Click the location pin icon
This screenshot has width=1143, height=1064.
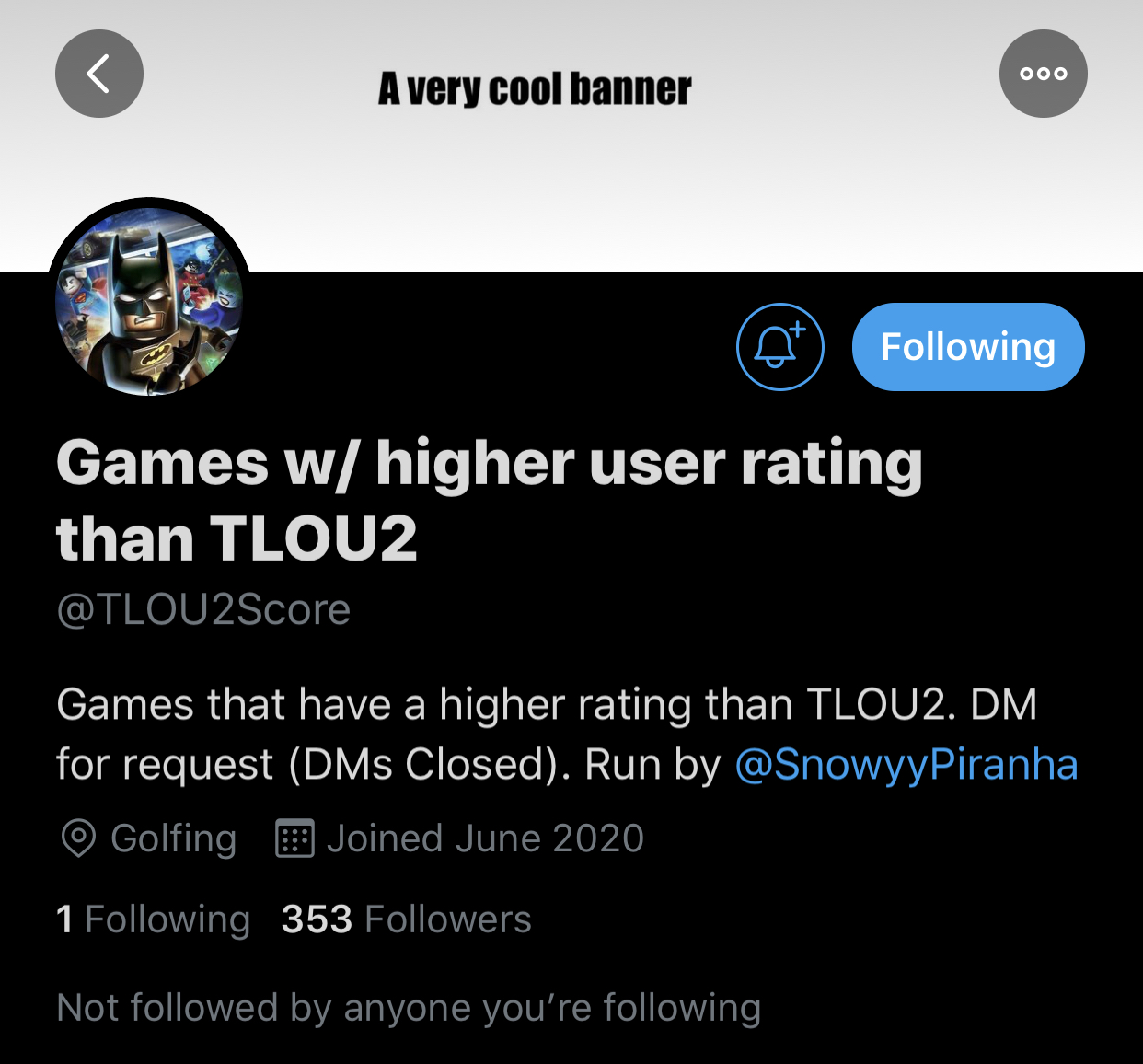pos(78,838)
